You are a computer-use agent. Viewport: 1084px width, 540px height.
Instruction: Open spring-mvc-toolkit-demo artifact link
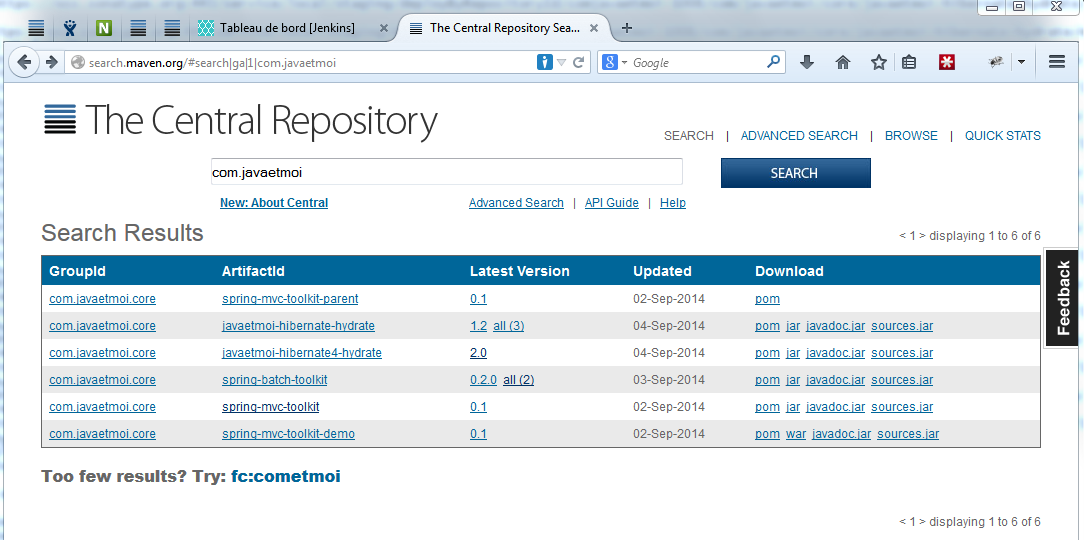[x=288, y=434]
